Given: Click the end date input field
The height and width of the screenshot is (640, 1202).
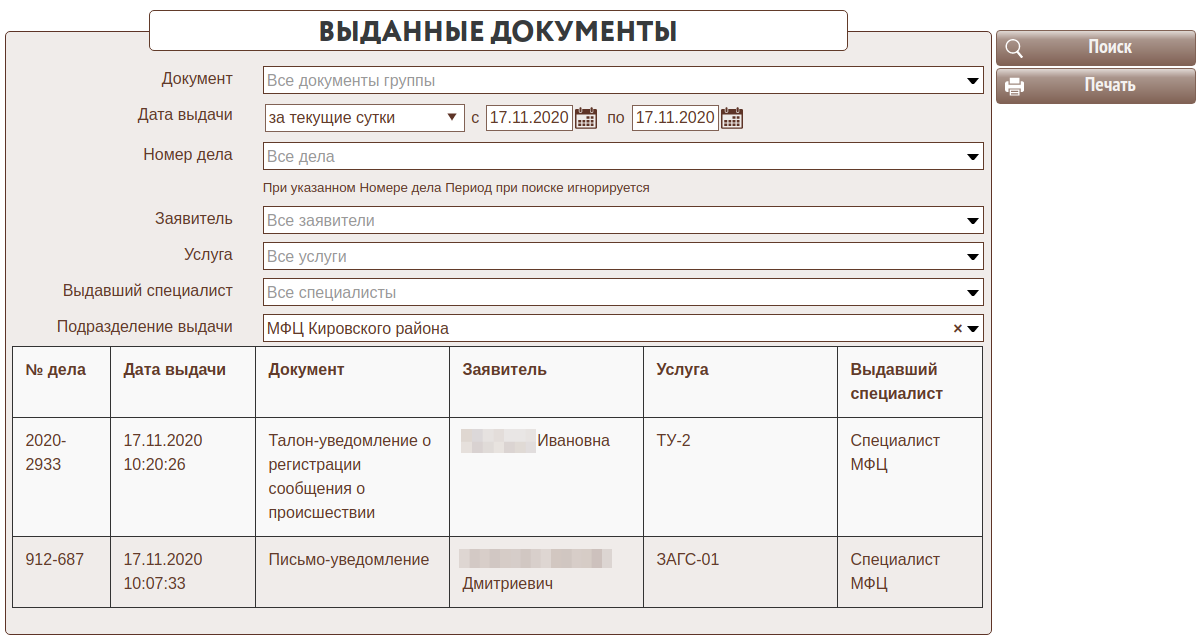Looking at the screenshot, I should click(675, 118).
